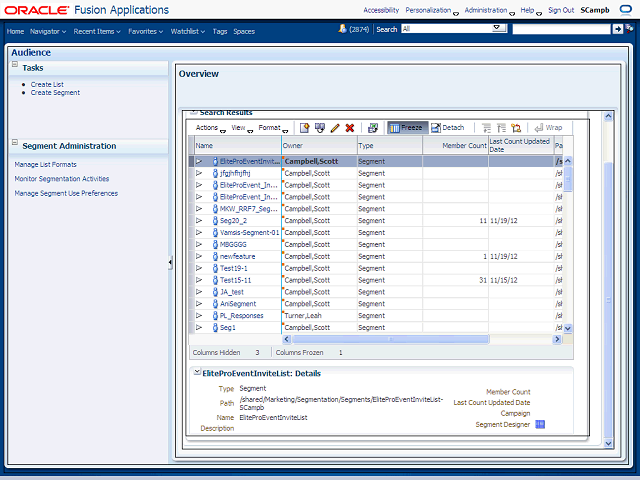Click the expand all tree icon
The width and height of the screenshot is (640, 480).
point(487,128)
